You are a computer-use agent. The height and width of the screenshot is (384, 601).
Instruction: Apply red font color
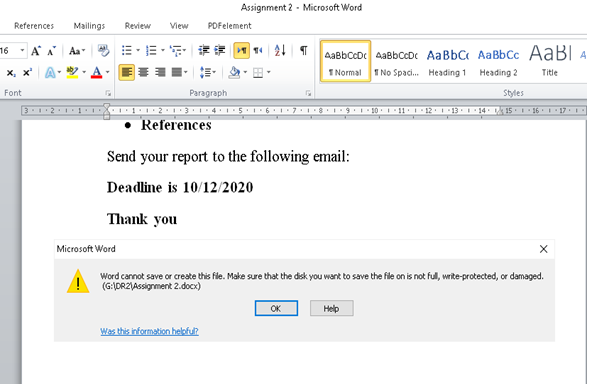(x=97, y=72)
